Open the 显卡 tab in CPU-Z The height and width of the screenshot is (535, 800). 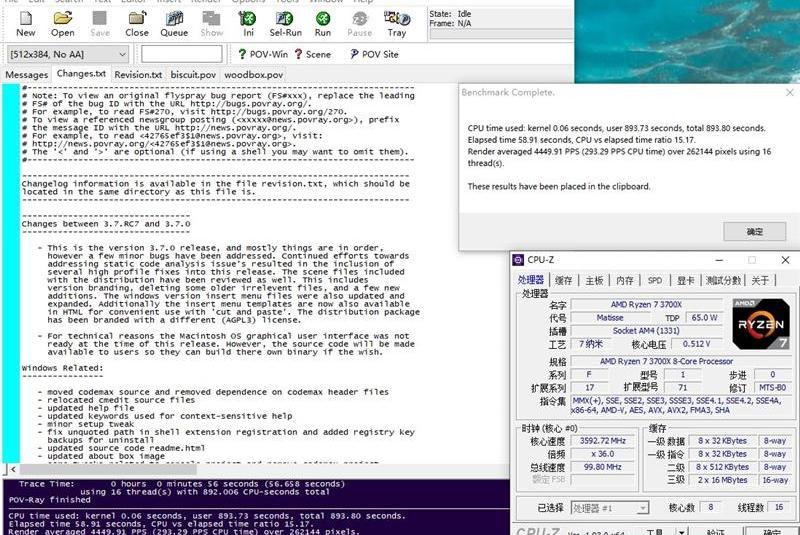pyautogui.click(x=685, y=281)
